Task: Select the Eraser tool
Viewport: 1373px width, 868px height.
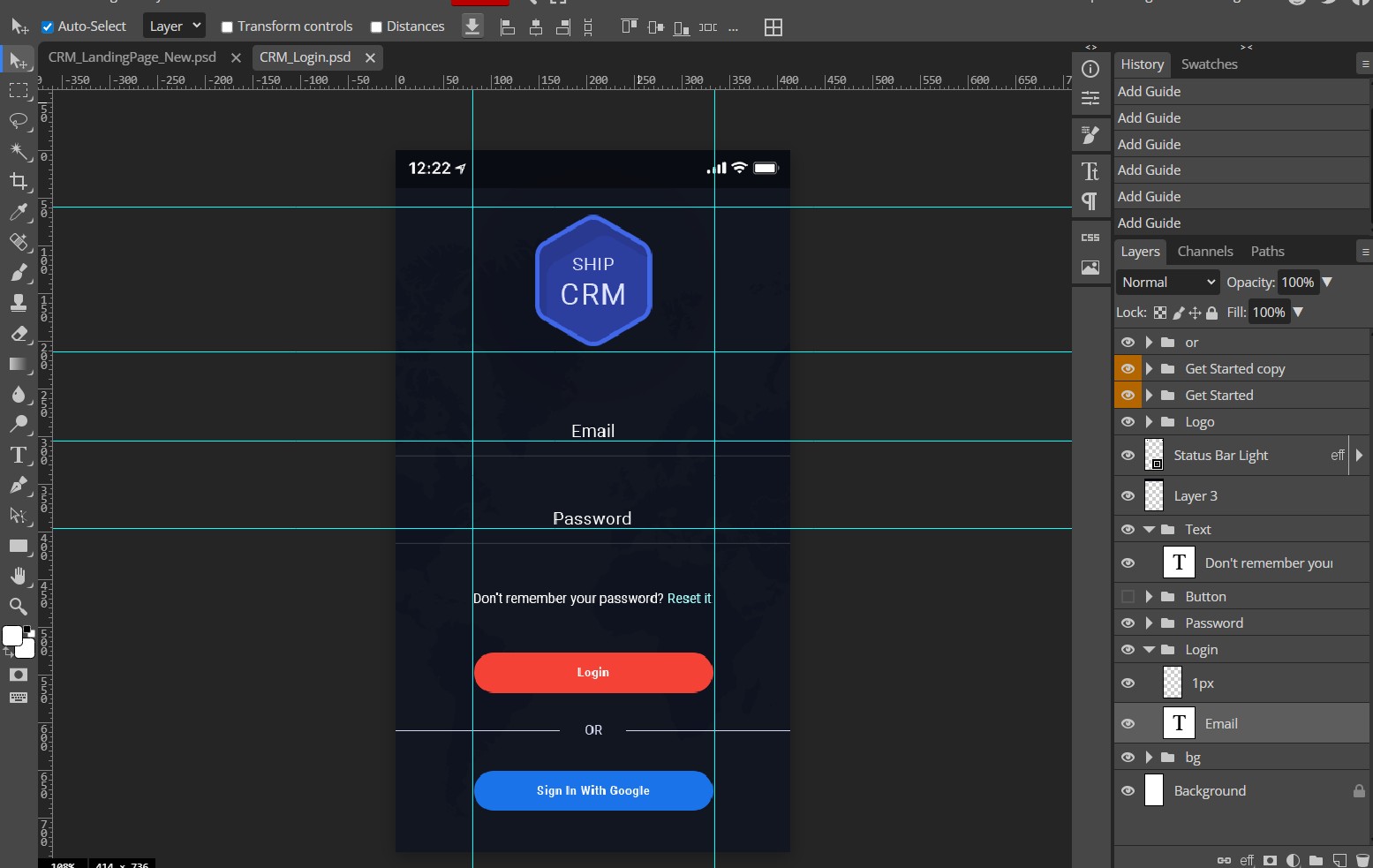Action: (19, 334)
